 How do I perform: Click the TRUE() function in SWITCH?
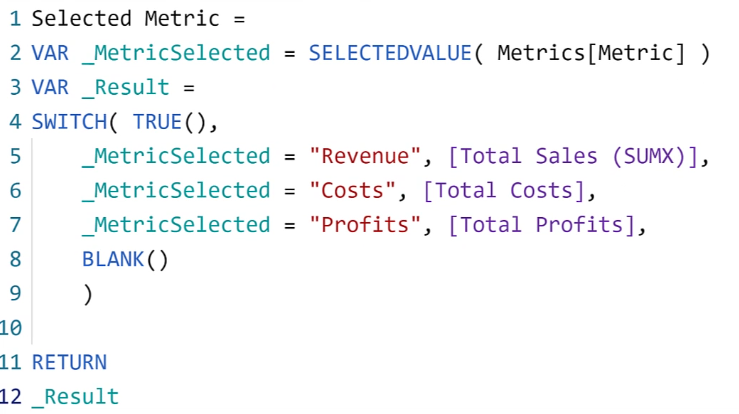coord(170,122)
